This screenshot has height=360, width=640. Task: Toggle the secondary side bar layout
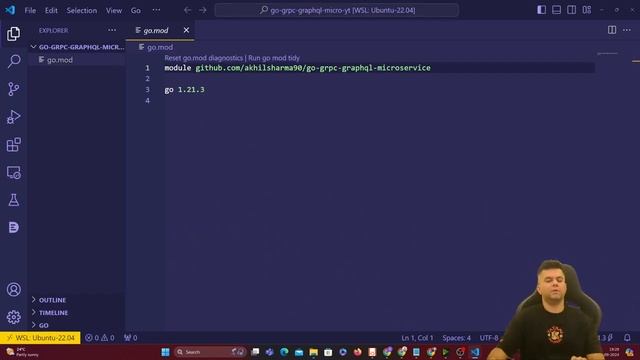tap(571, 10)
